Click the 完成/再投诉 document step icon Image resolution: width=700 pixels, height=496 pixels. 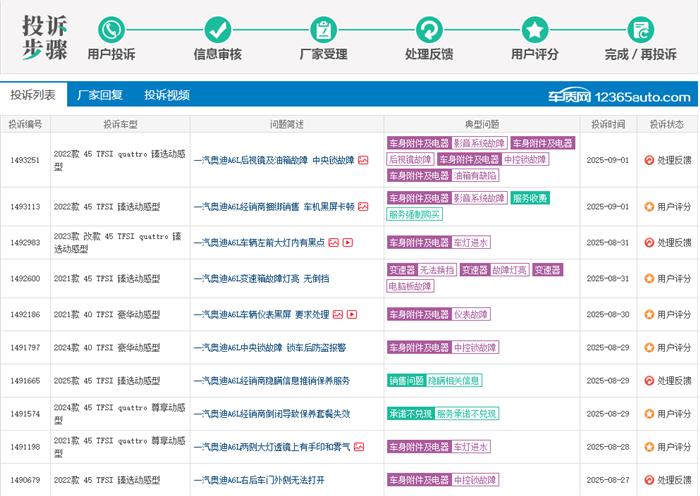coord(641,30)
